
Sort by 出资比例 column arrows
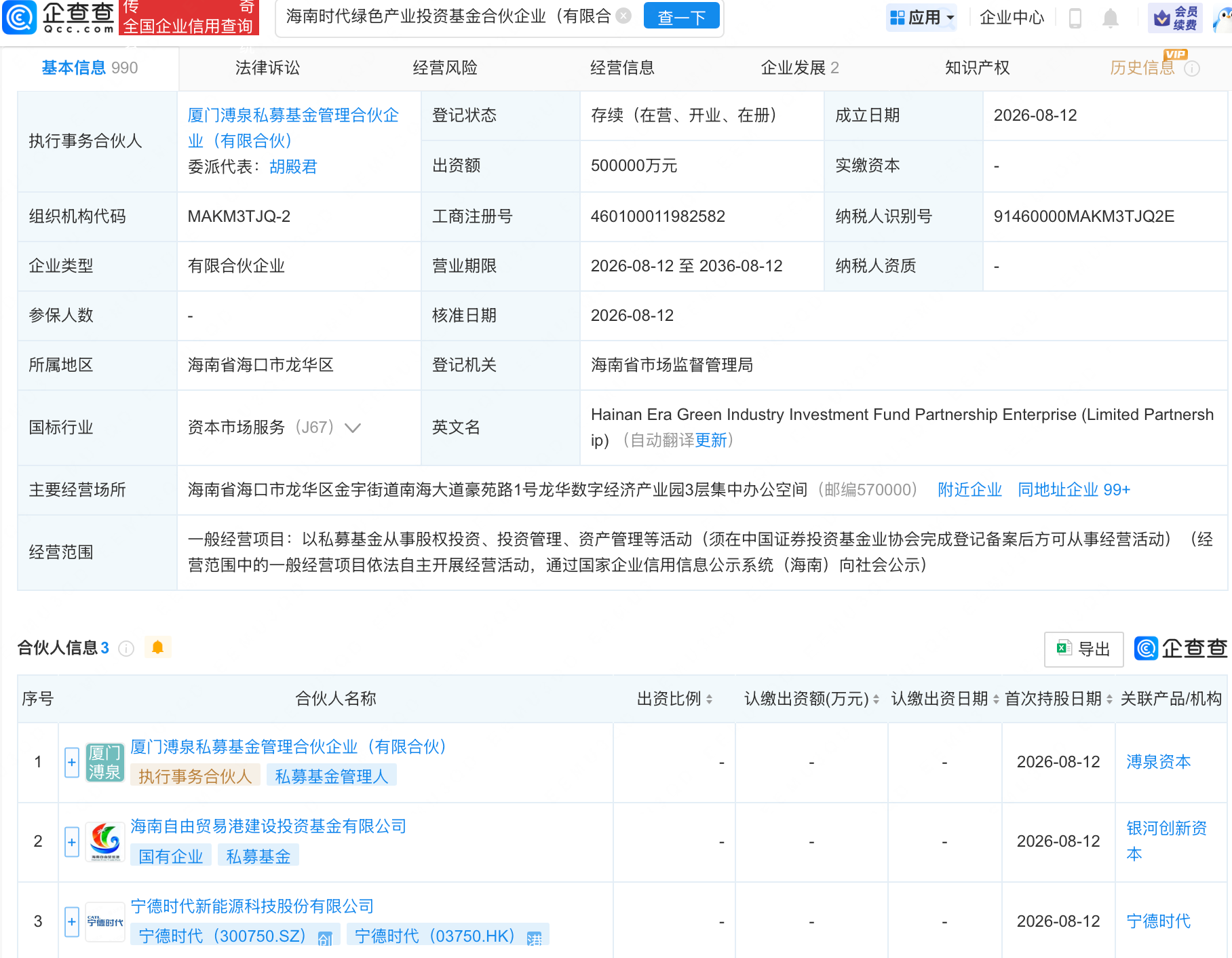point(709,699)
